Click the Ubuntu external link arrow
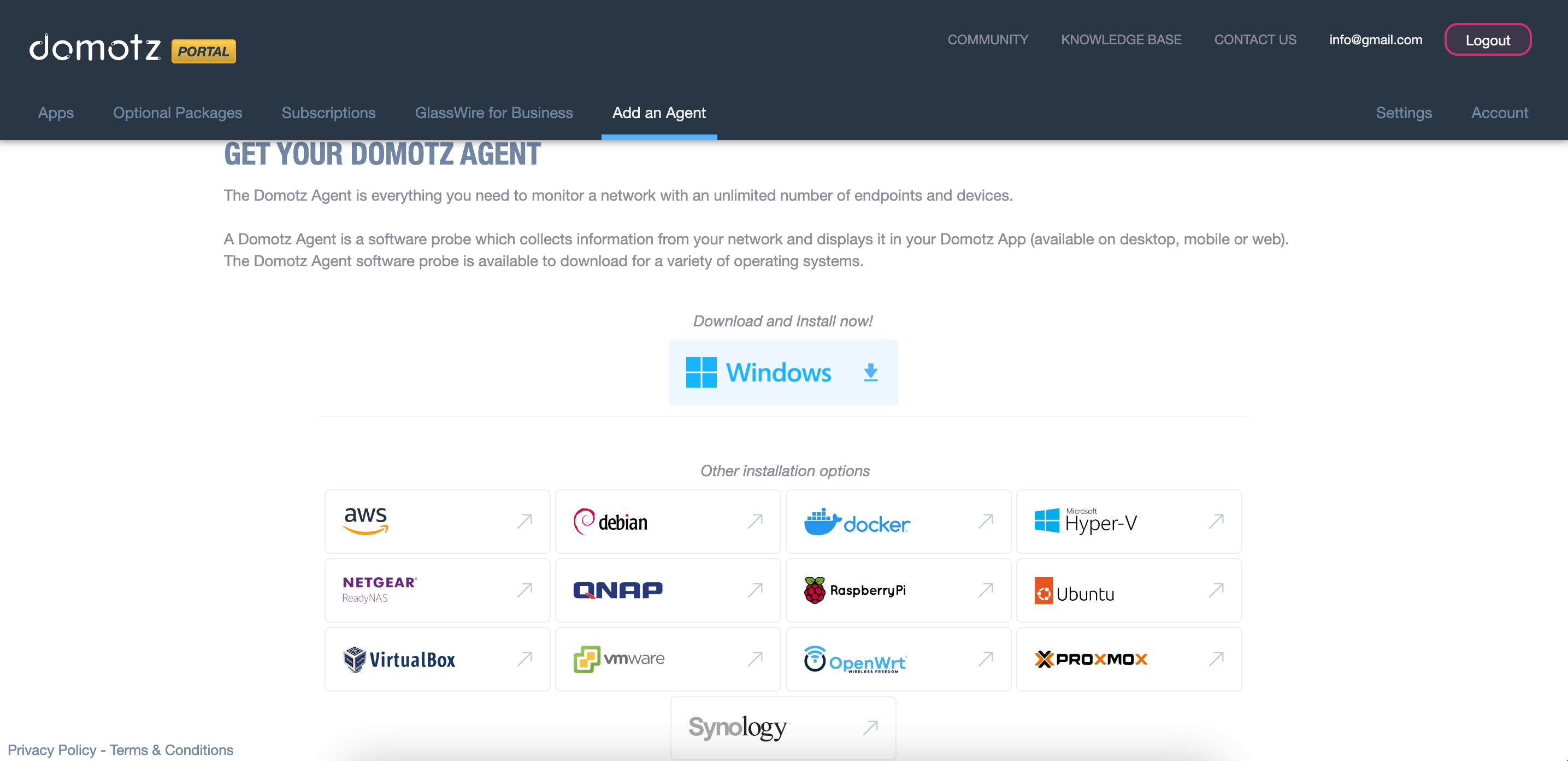The image size is (1568, 761). 1216,589
